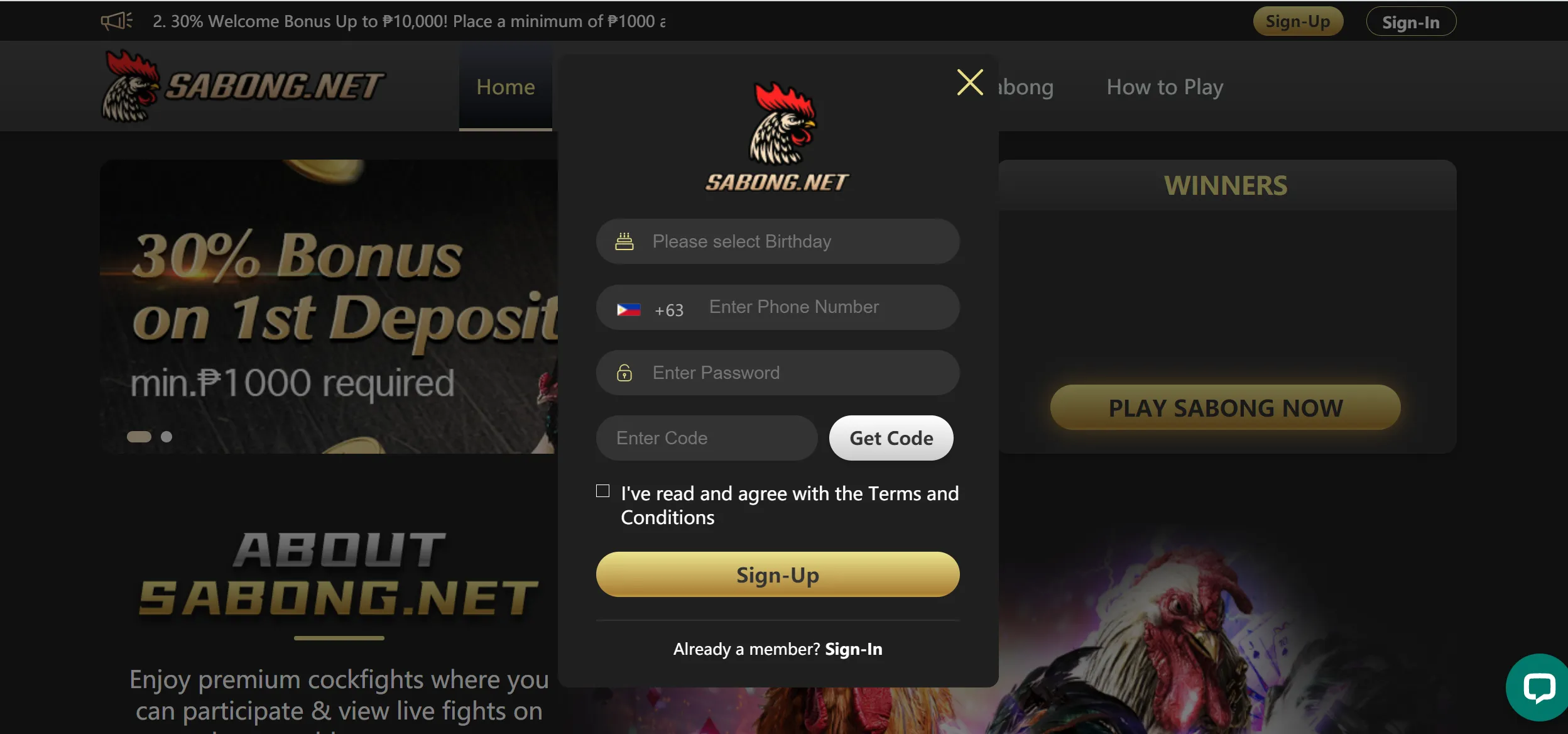Click the birthday cake icon field
Viewport: 1568px width, 734px height.
click(625, 240)
